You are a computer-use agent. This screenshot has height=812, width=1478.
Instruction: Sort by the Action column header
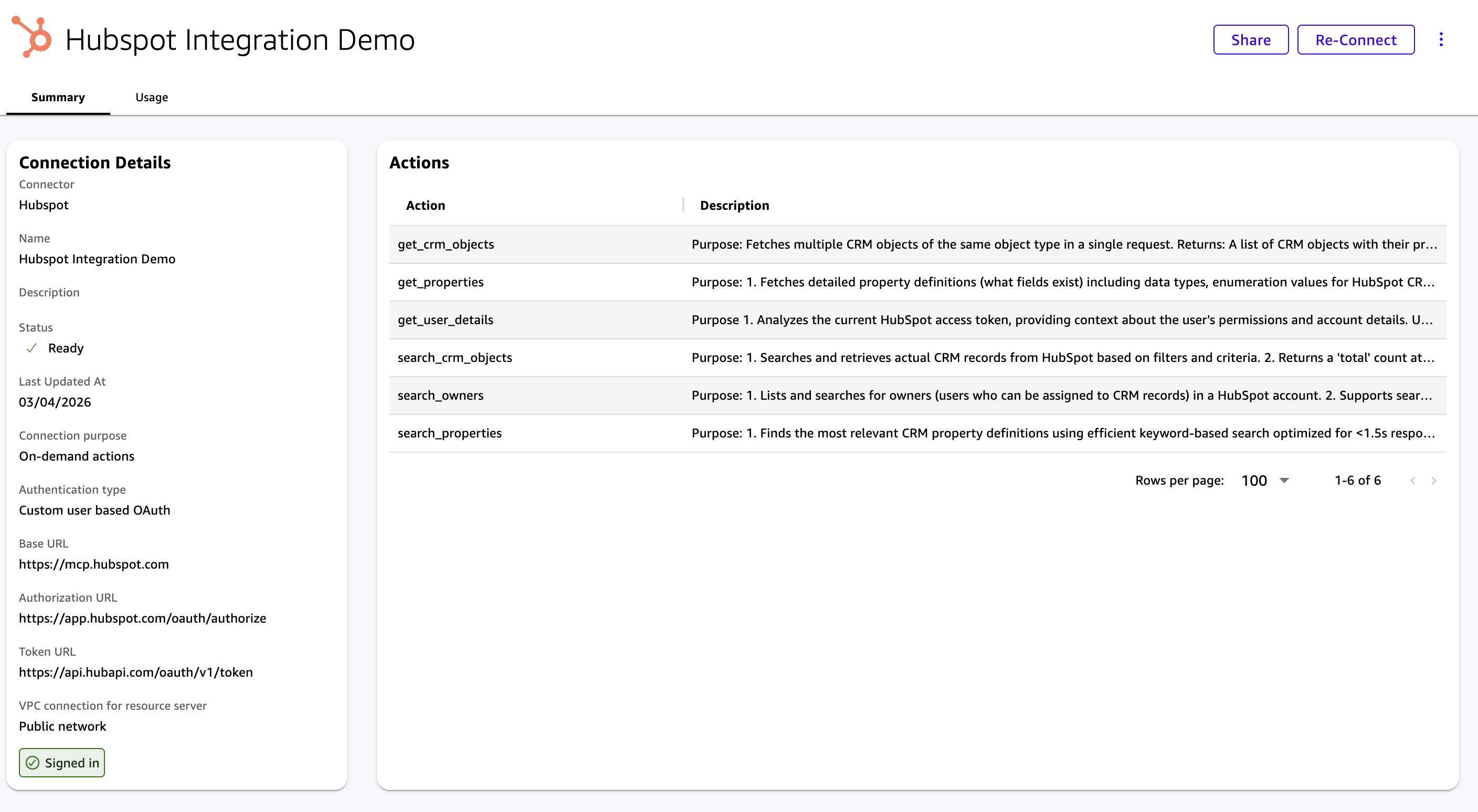425,205
